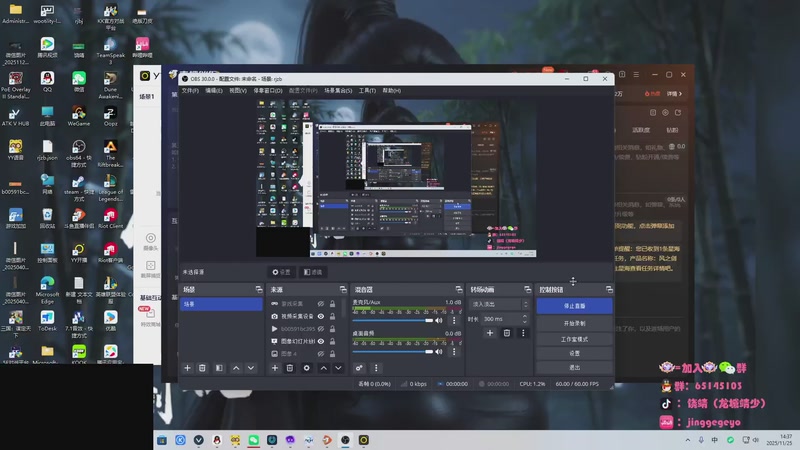This screenshot has width=800, height=450.
Task: Toggle lock on 游戏采集 source
Action: (x=332, y=304)
